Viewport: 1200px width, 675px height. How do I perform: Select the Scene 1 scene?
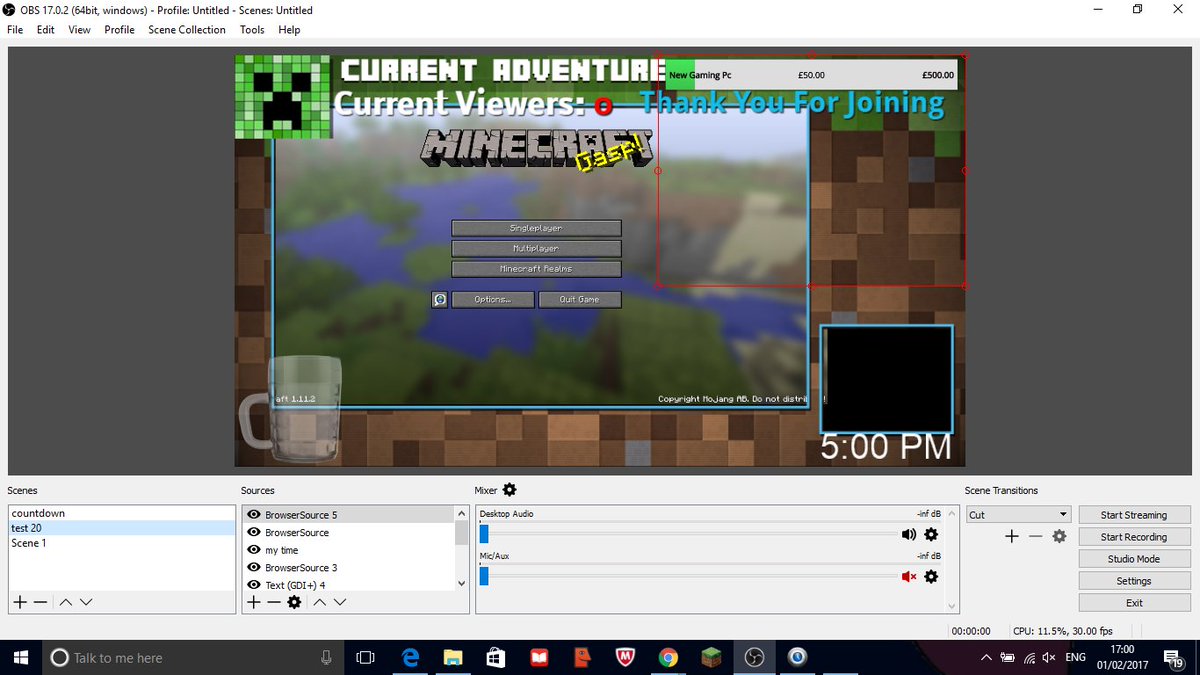click(120, 543)
